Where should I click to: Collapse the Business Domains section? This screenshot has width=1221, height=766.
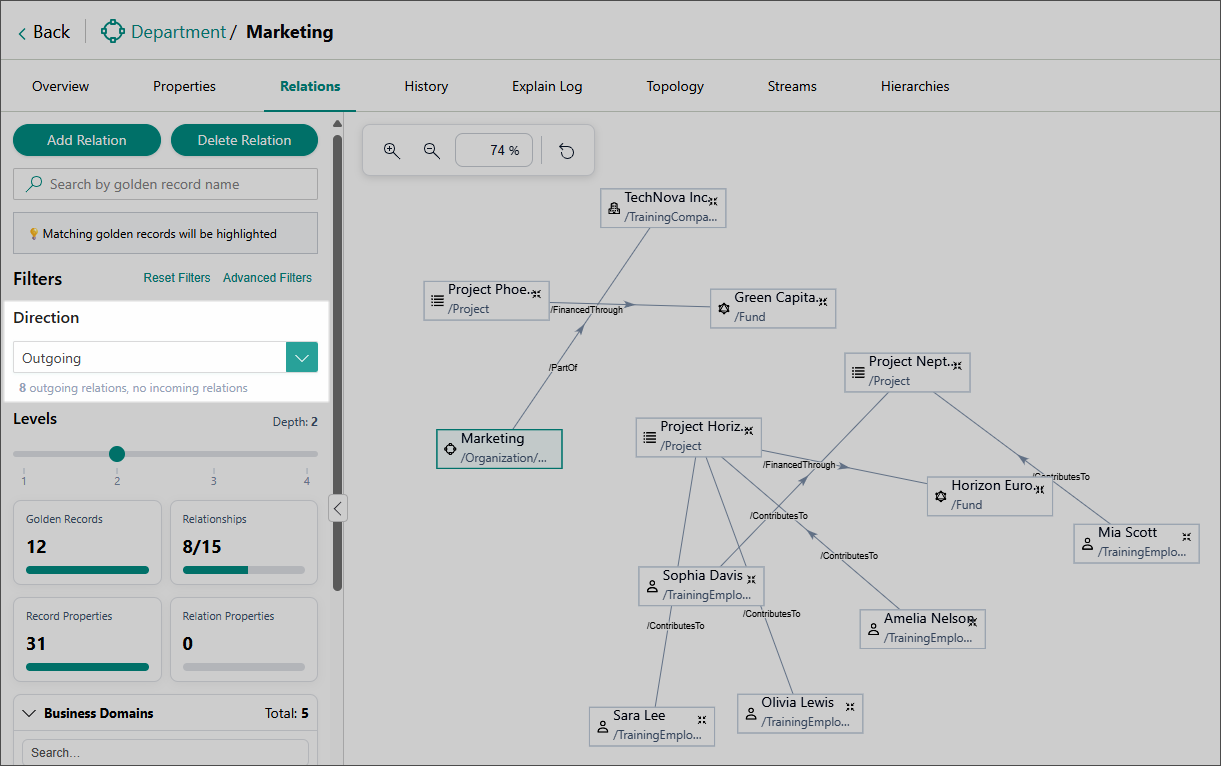click(29, 714)
